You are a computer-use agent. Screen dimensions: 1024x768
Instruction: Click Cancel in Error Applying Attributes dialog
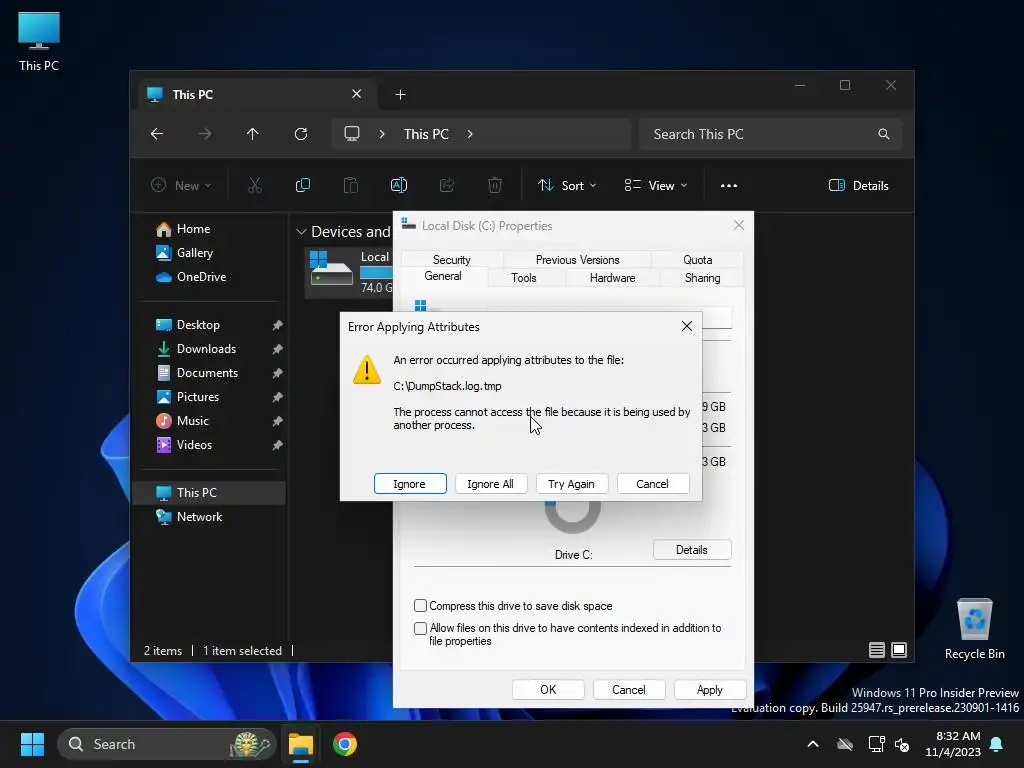(652, 484)
